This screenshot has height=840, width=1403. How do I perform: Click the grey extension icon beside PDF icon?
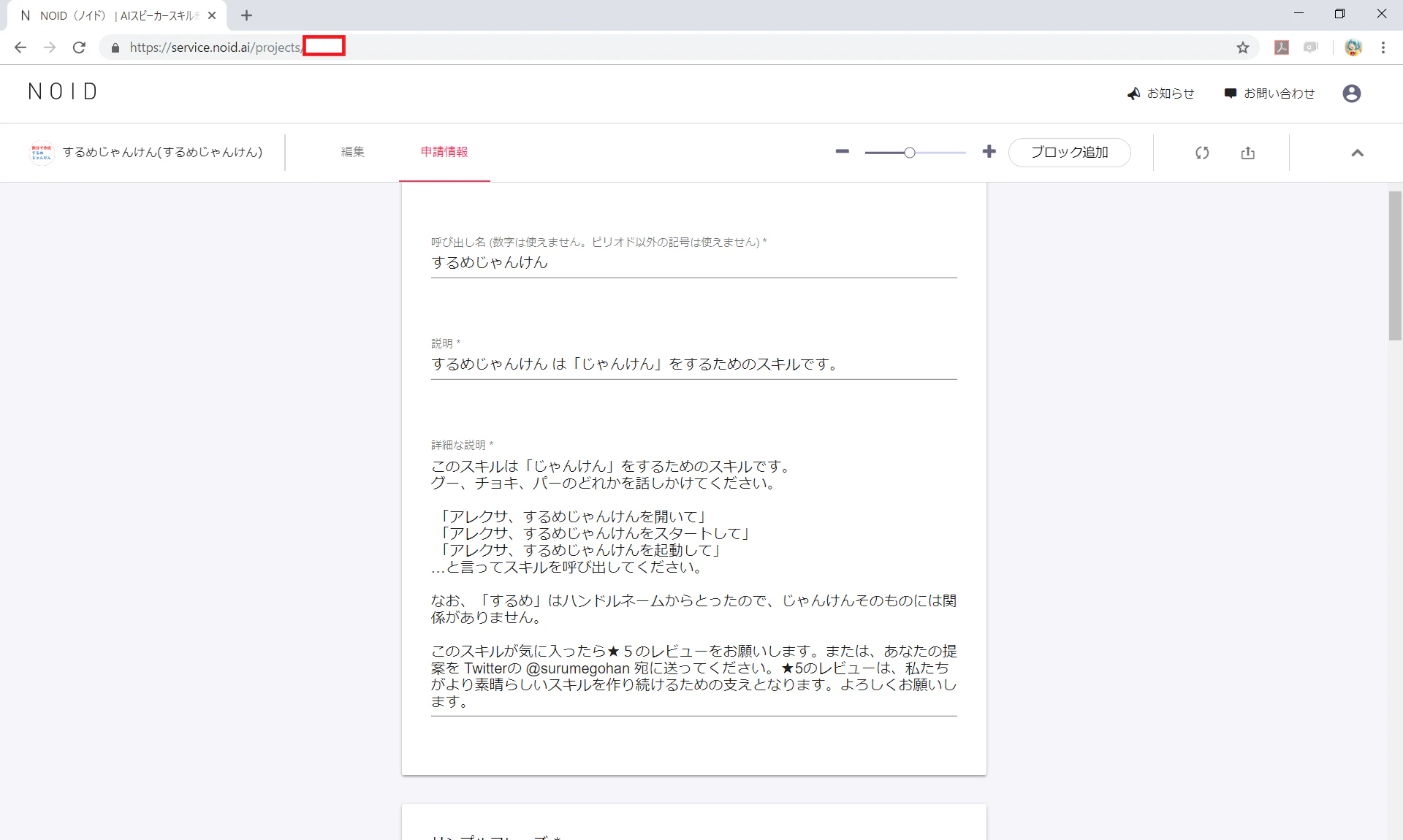pyautogui.click(x=1311, y=47)
